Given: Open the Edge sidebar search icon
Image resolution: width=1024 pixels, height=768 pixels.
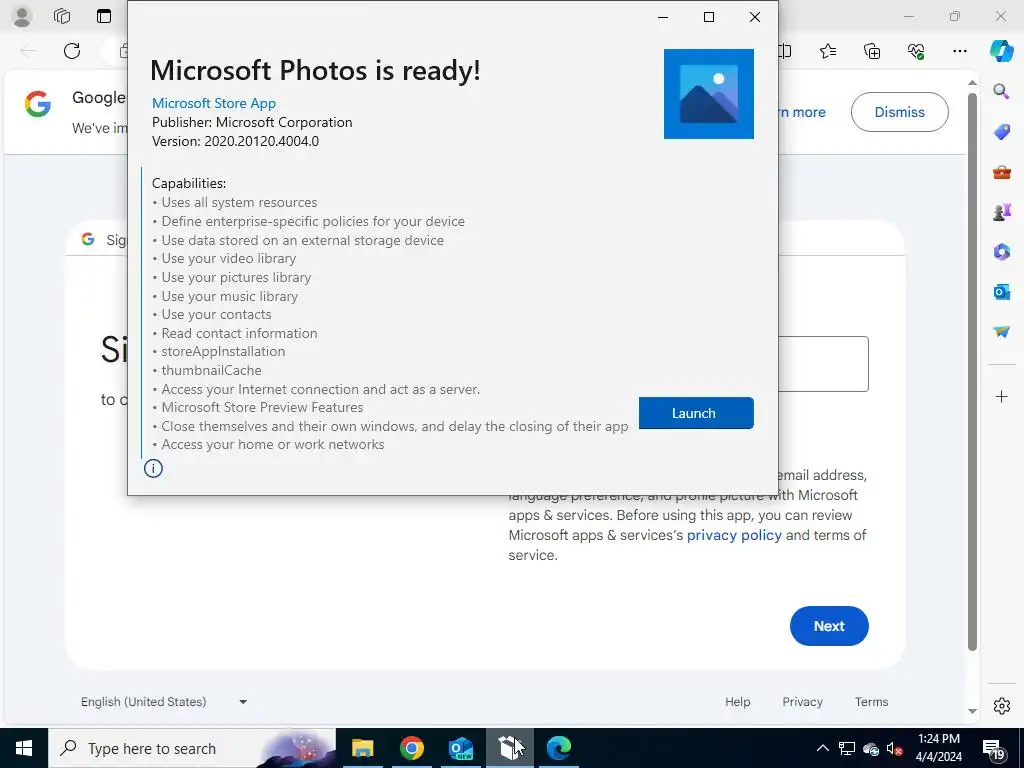Looking at the screenshot, I should 1001,91.
